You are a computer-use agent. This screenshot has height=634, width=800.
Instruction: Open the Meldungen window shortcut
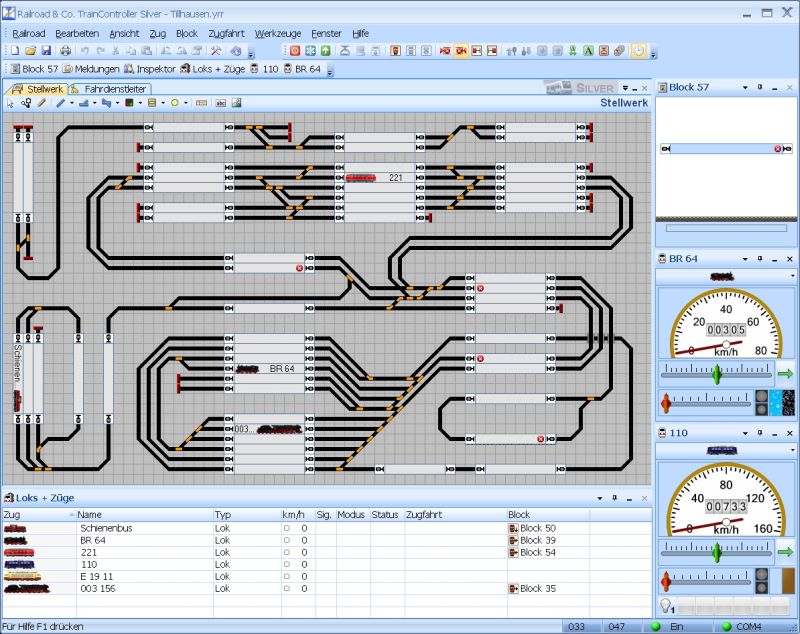click(91, 69)
